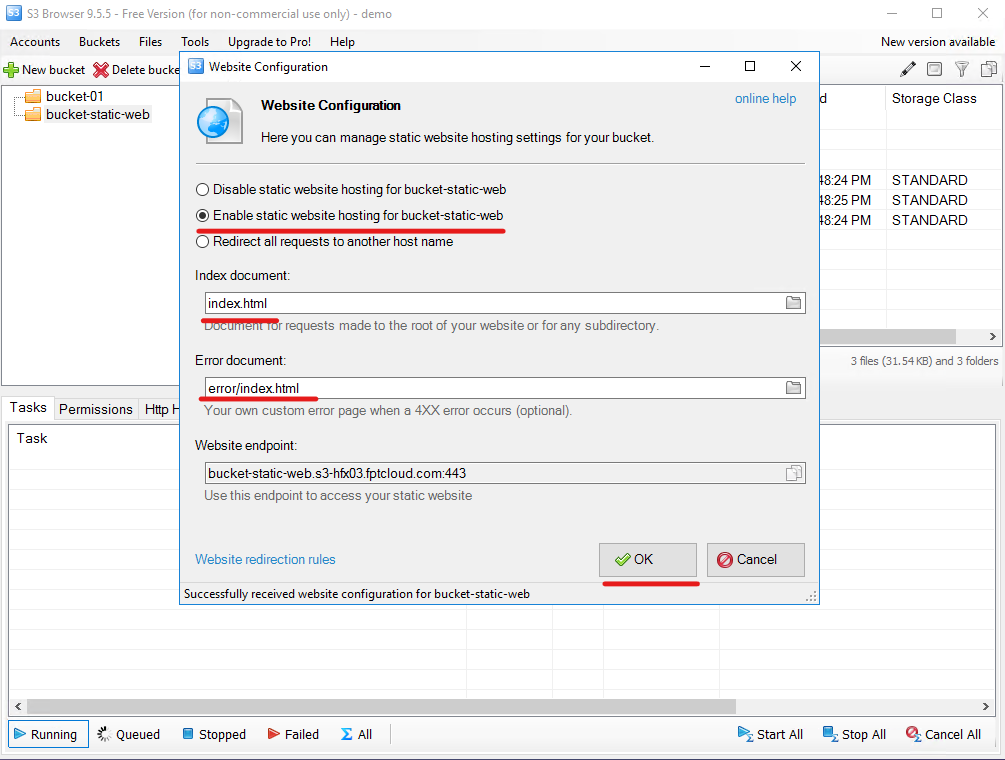The width and height of the screenshot is (1005, 760).
Task: Click the pencil edit icon in toolbar
Action: [x=907, y=69]
